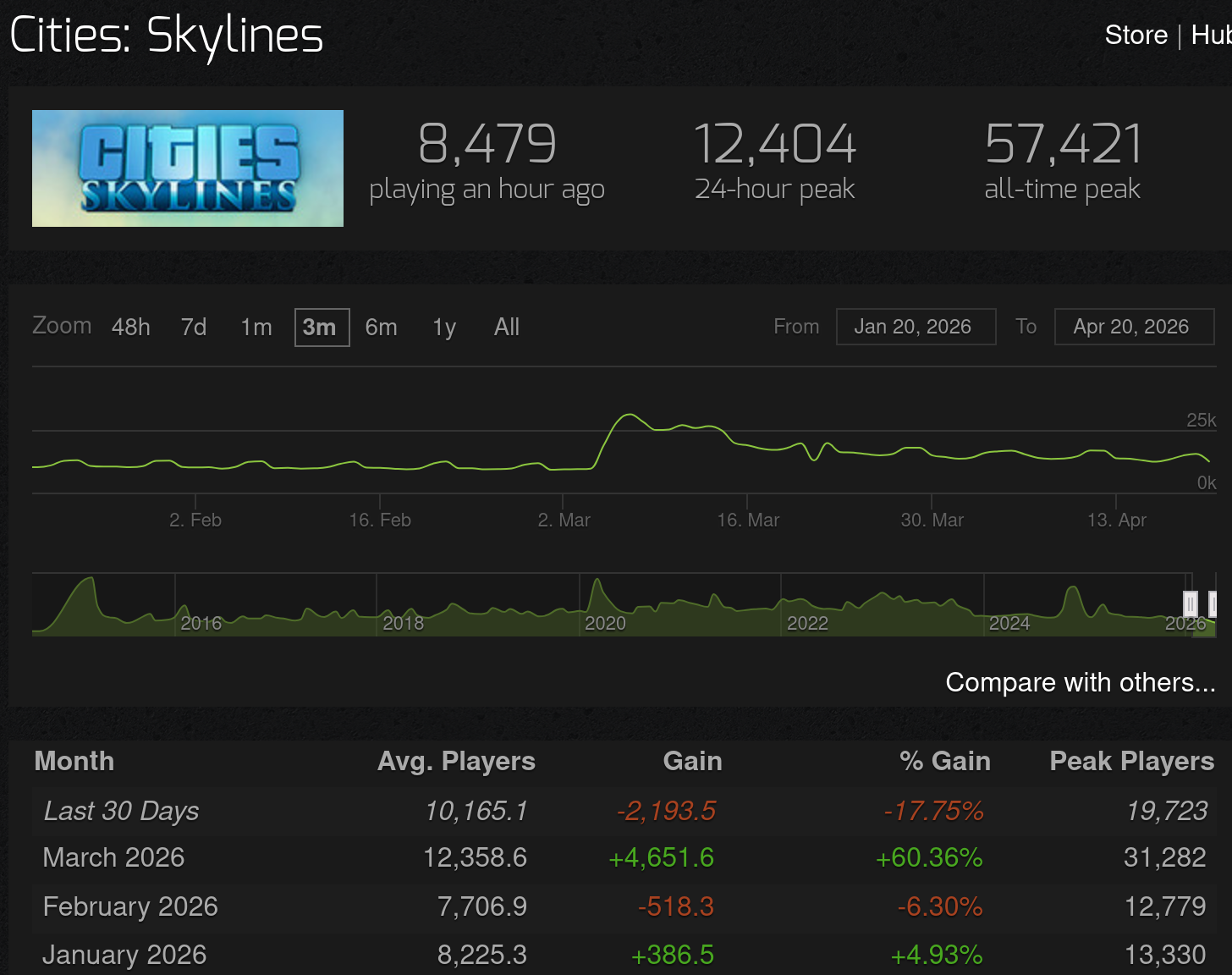Screen dimensions: 1232x975
Task: Click the left navigator range handle
Action: [x=1190, y=604]
